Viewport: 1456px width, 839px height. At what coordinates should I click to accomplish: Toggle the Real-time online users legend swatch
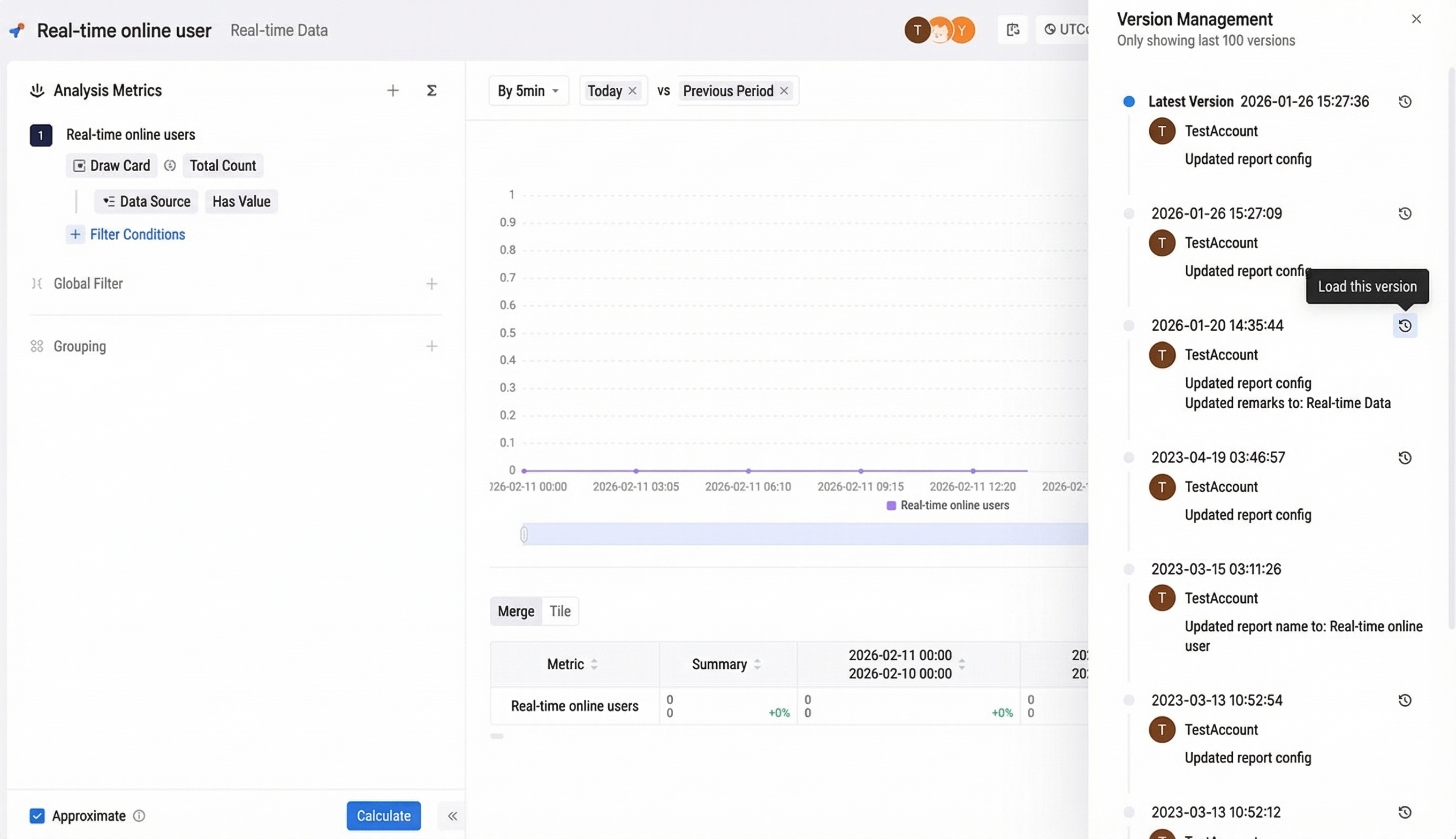pos(891,505)
